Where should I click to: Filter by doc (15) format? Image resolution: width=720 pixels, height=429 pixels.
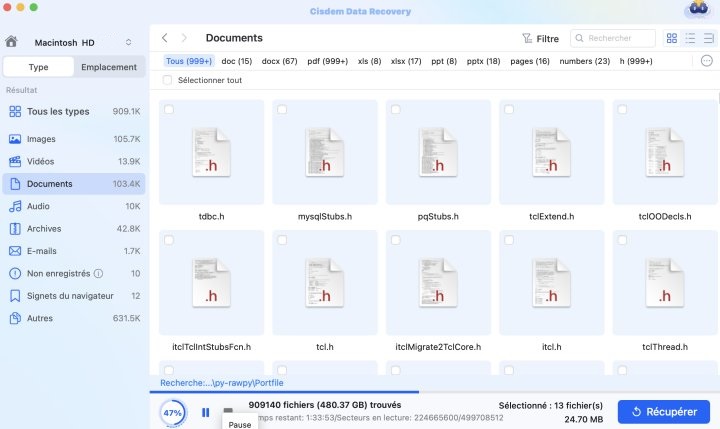[x=236, y=61]
